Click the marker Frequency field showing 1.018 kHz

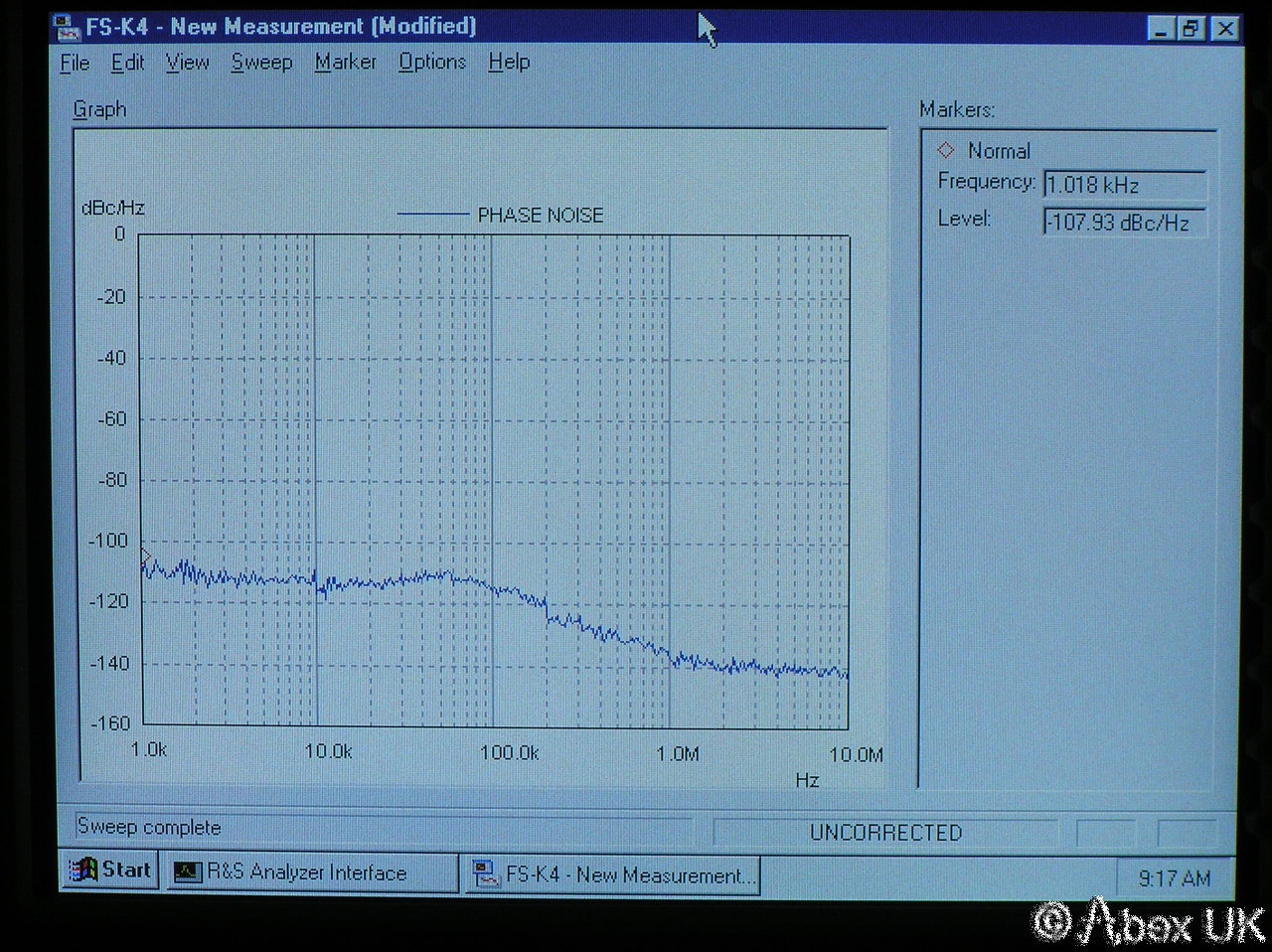click(x=1124, y=185)
